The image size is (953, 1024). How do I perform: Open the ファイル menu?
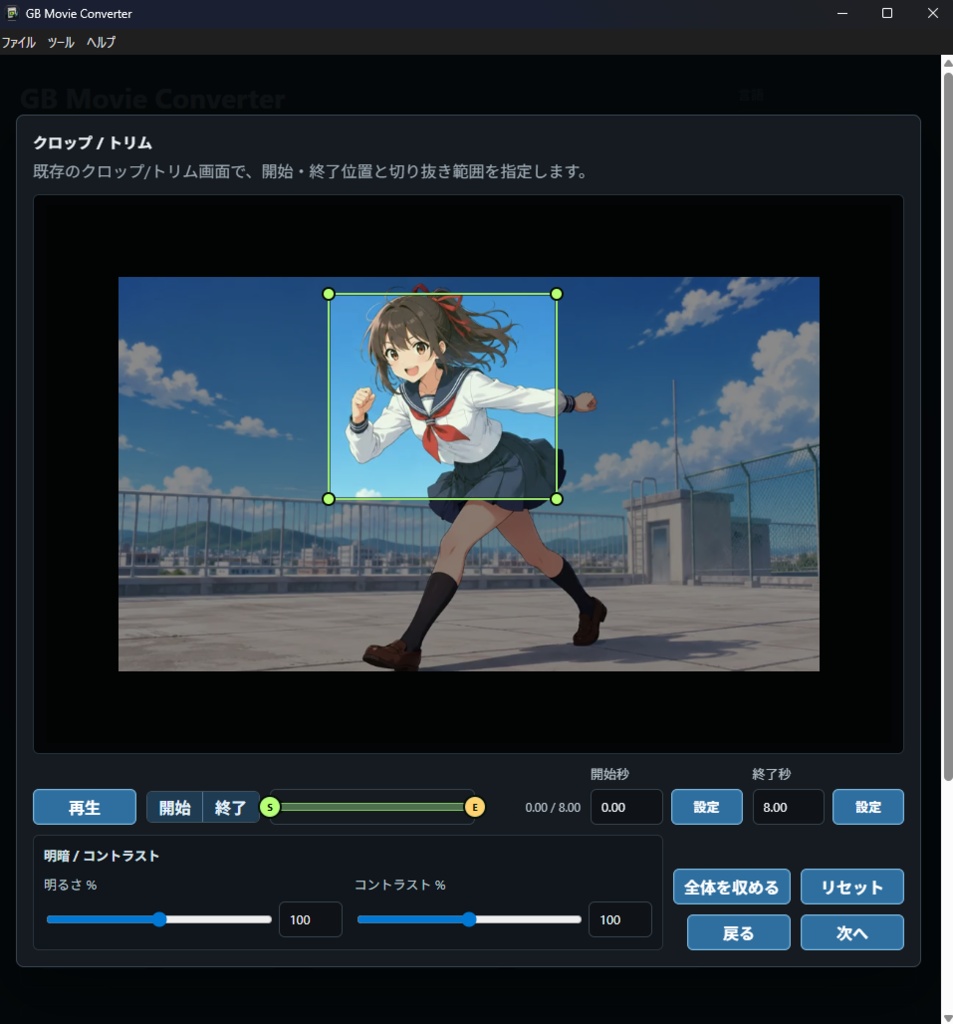18,42
